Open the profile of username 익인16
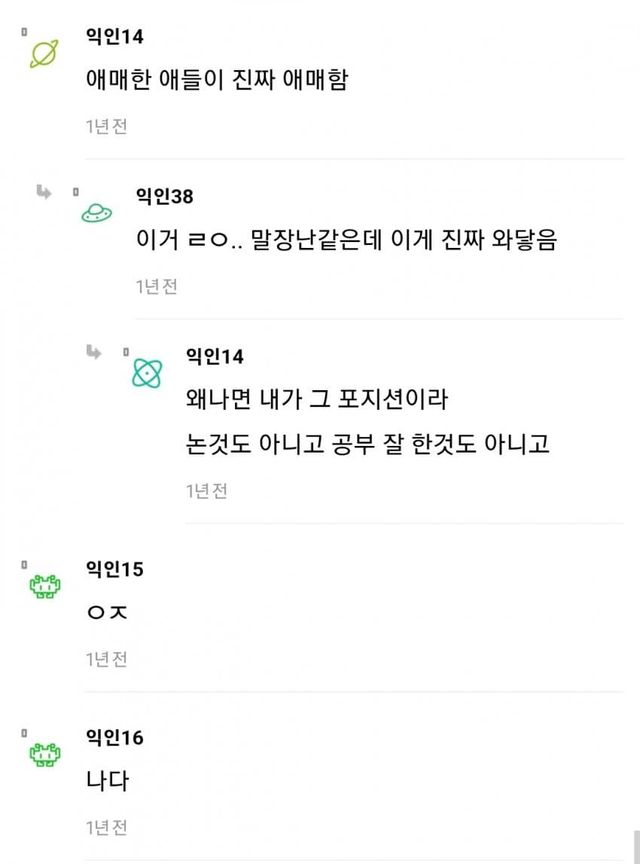 click(x=115, y=738)
